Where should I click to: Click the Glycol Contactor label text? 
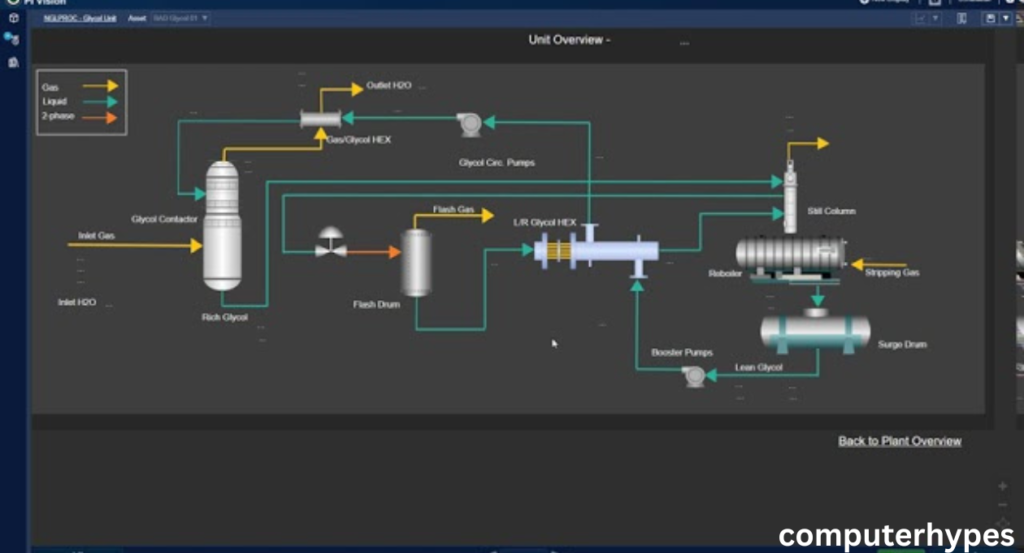[x=164, y=219]
